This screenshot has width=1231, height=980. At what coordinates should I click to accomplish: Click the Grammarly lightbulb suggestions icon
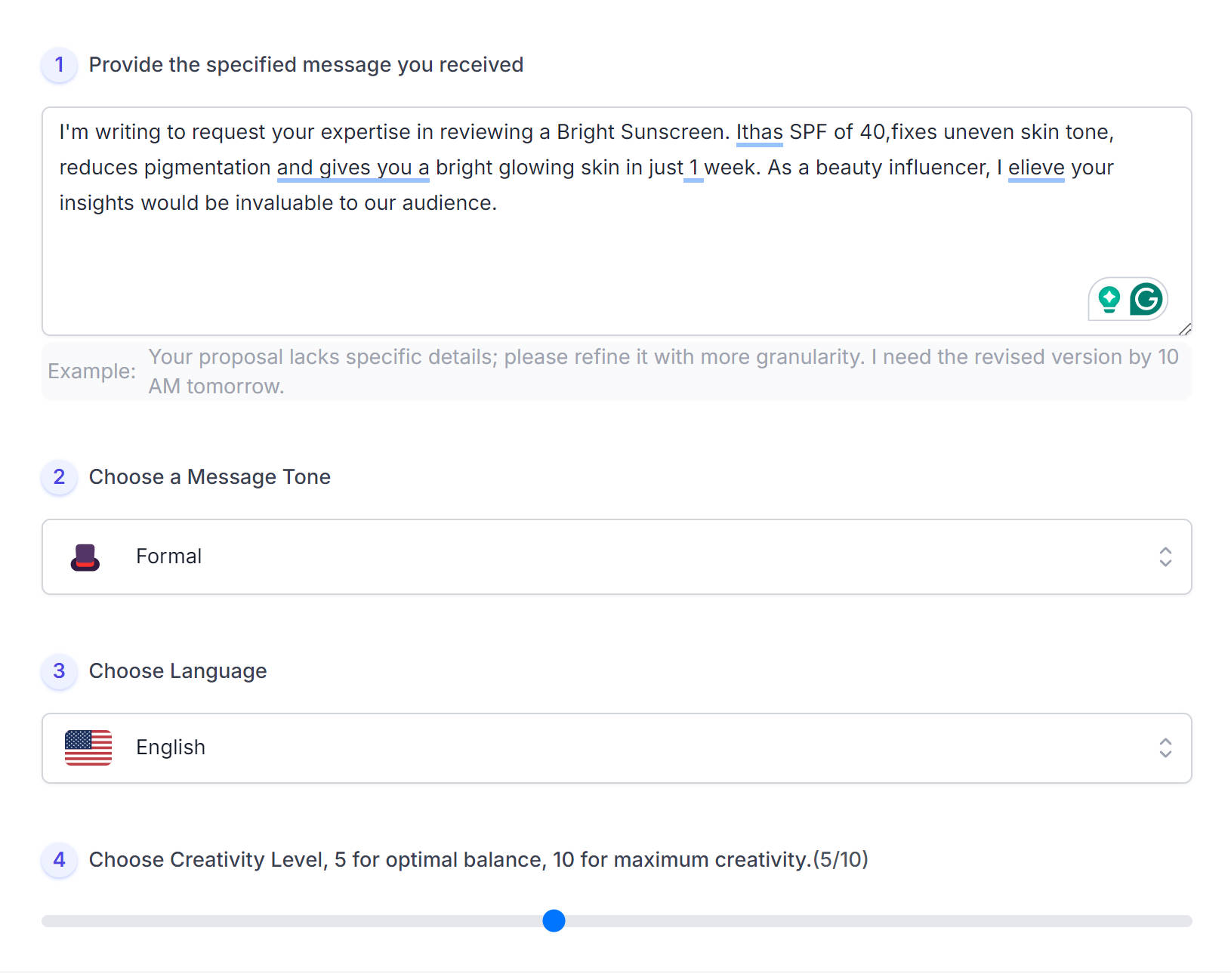1109,299
